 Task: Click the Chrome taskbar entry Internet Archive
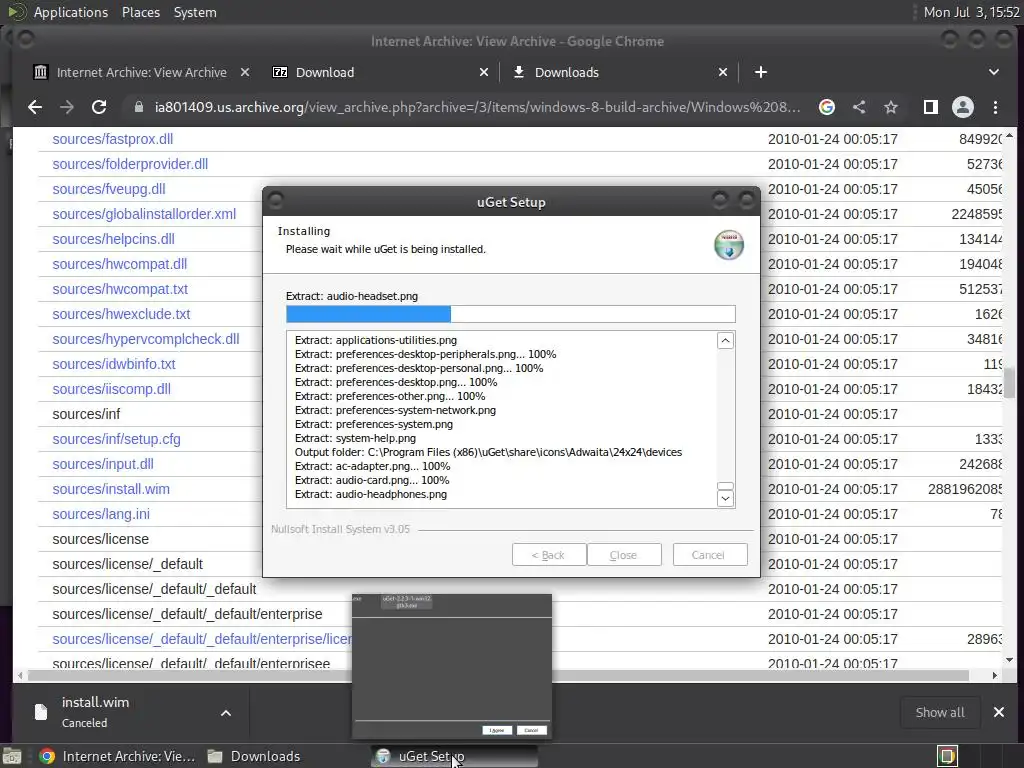[x=118, y=756]
